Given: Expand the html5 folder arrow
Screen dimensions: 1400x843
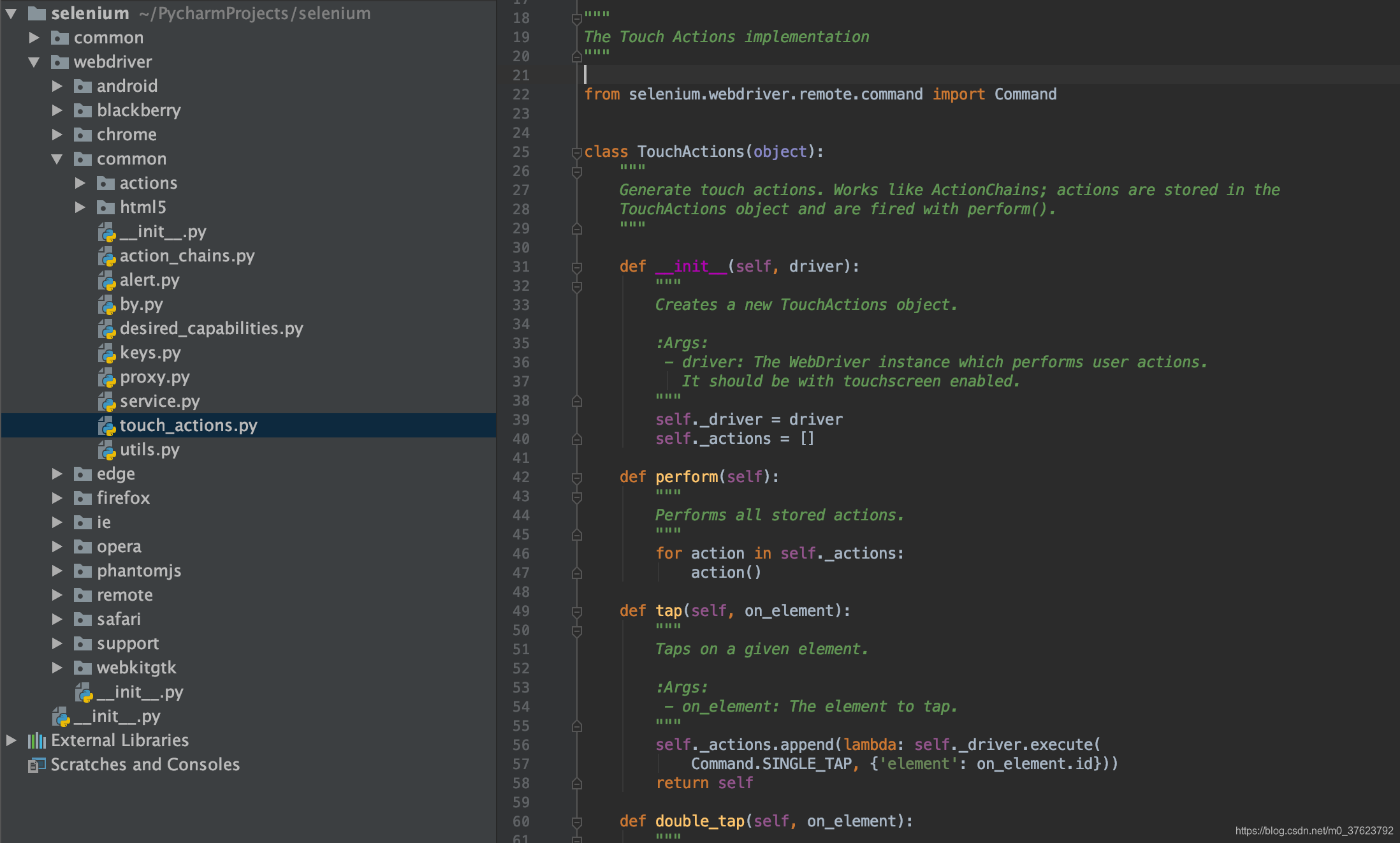Looking at the screenshot, I should (80, 207).
